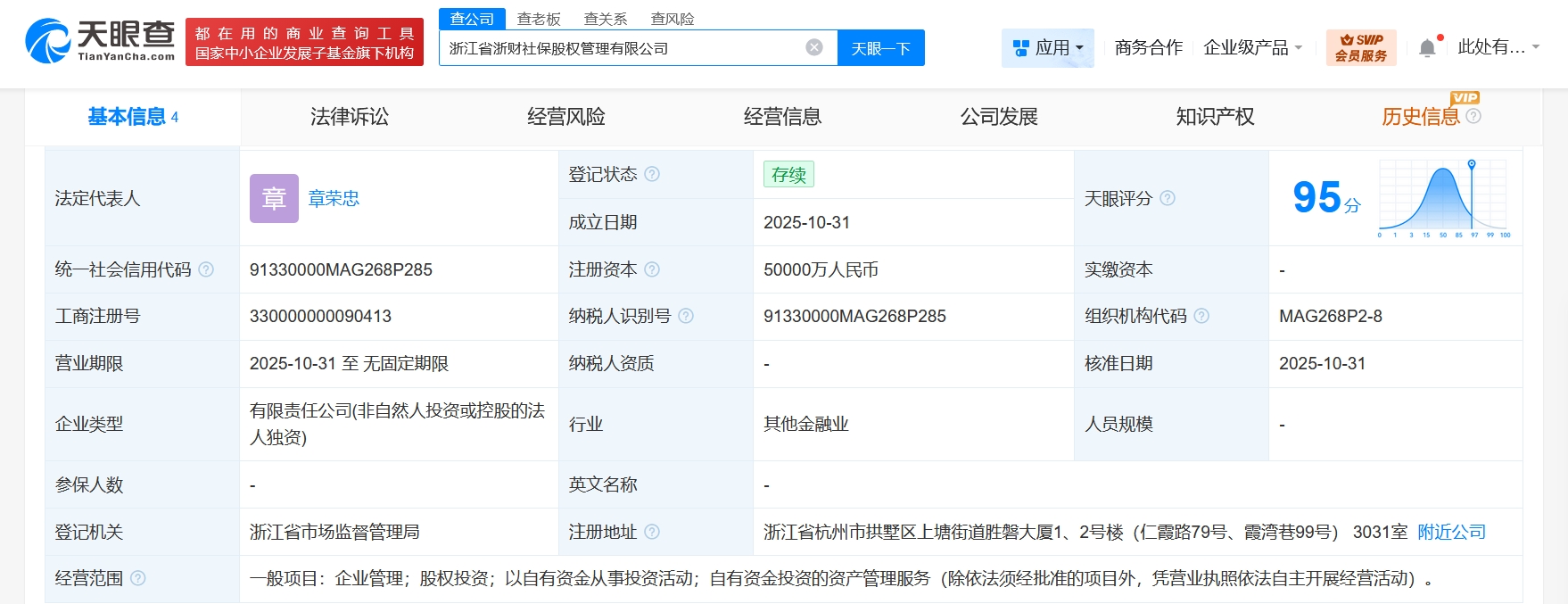Open the notification bell
Screen dimensions: 1568x604
coord(1427,48)
